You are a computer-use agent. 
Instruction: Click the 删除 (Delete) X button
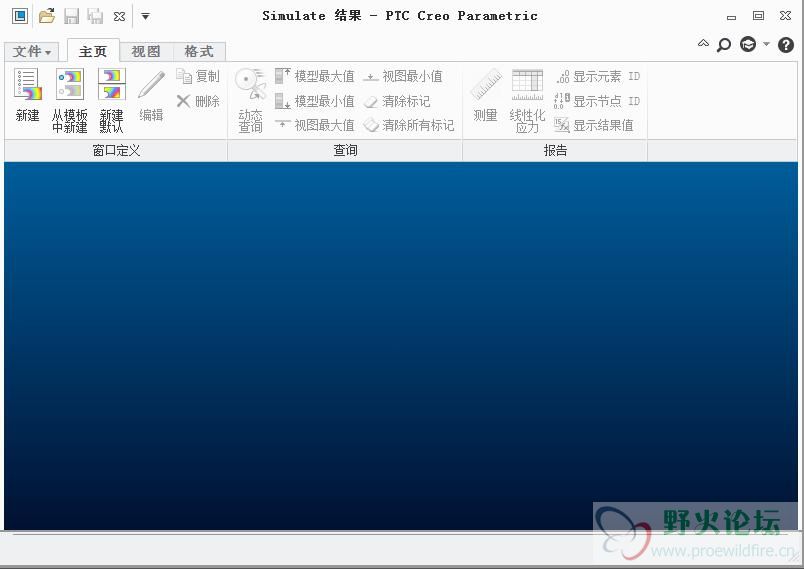coord(198,101)
